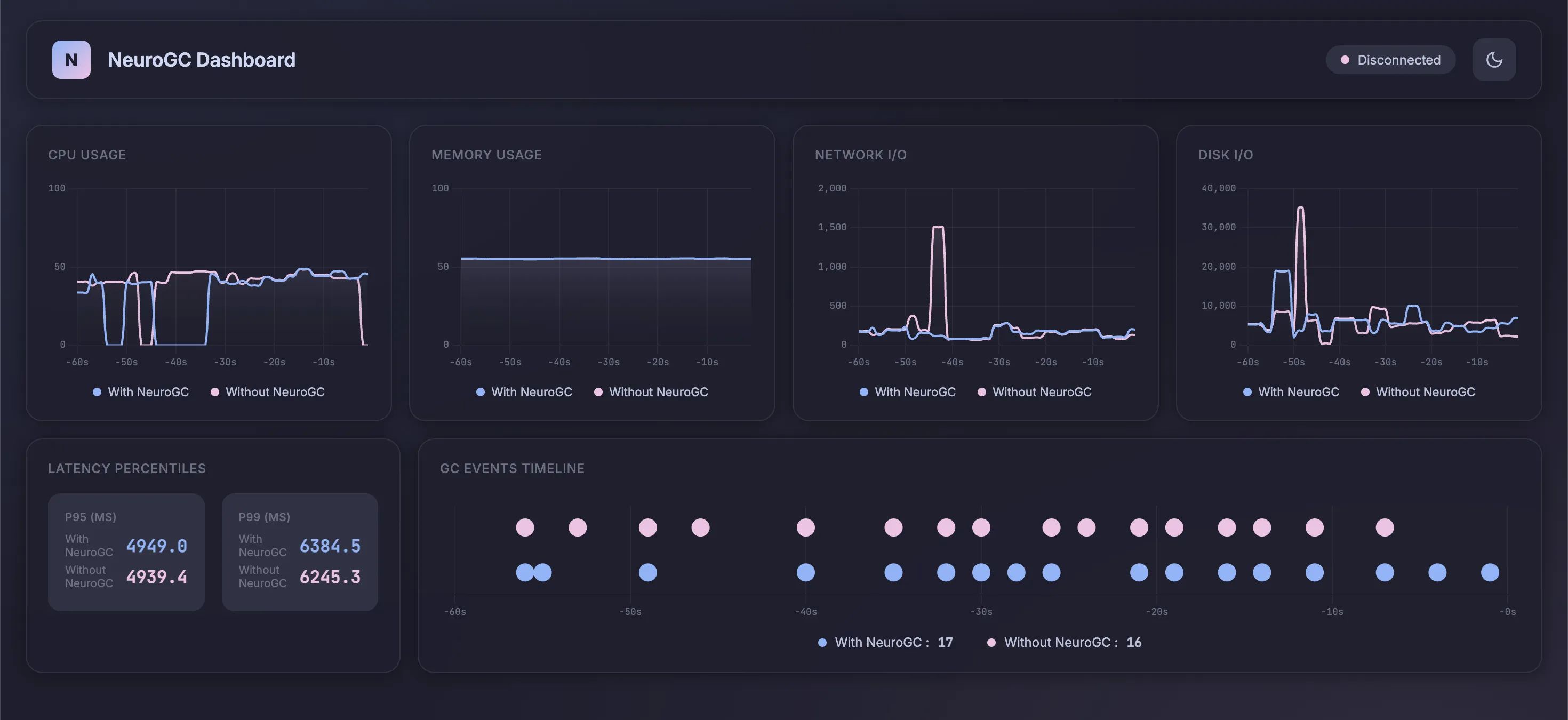Click the Without NeuroGC count 16 legend

coord(1063,642)
